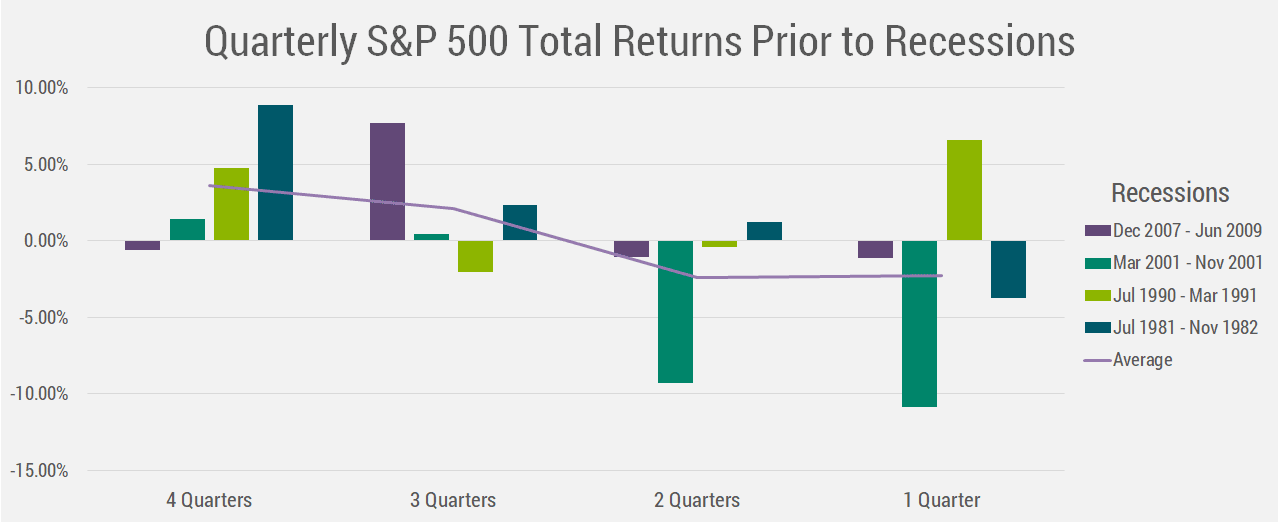The image size is (1278, 522).
Task: Click the chart title text
Action: [x=640, y=41]
